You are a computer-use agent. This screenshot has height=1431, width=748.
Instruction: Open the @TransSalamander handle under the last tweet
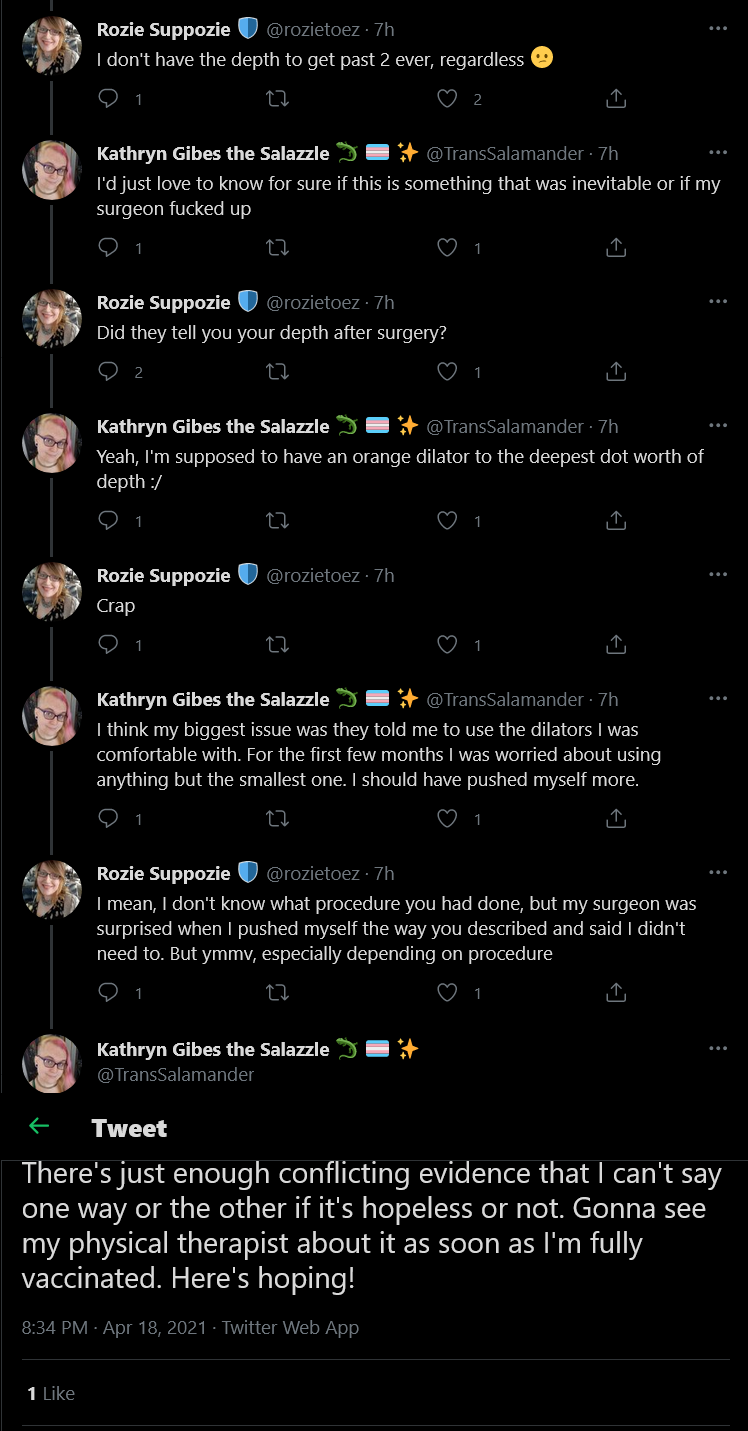(x=176, y=1075)
